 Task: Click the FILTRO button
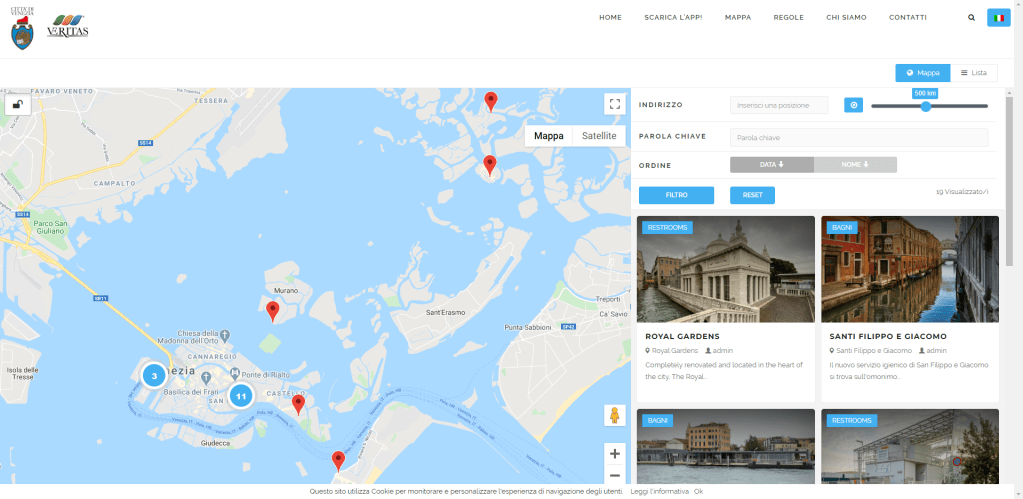(676, 195)
